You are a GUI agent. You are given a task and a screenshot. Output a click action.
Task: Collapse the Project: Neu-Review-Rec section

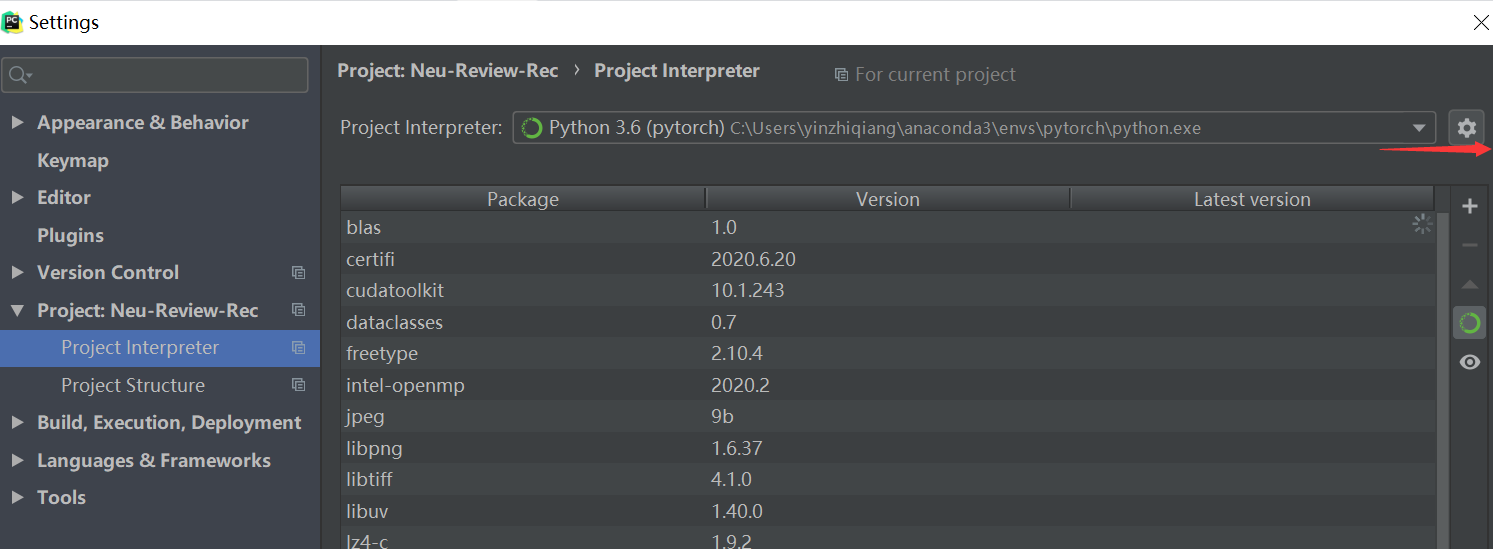[17, 310]
